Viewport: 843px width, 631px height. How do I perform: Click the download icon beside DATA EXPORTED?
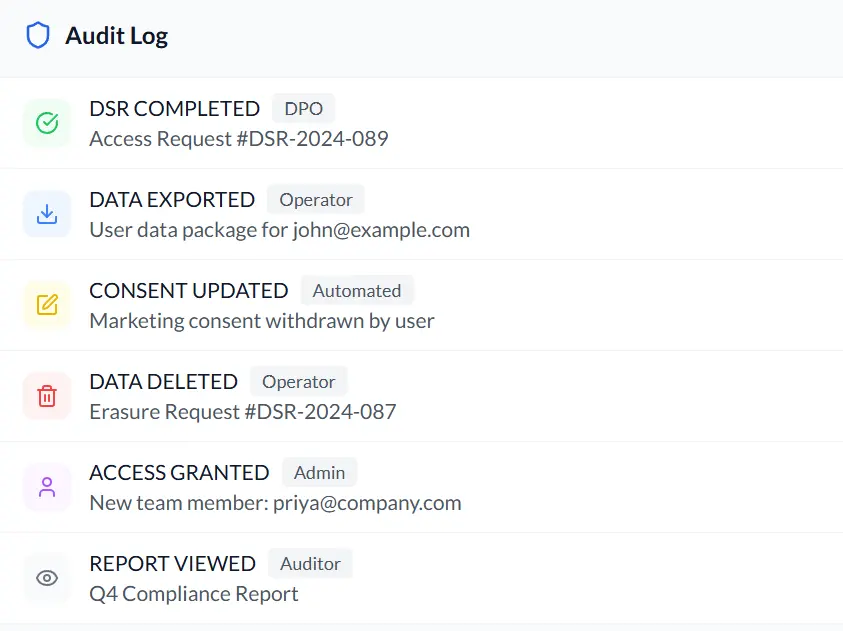46,214
